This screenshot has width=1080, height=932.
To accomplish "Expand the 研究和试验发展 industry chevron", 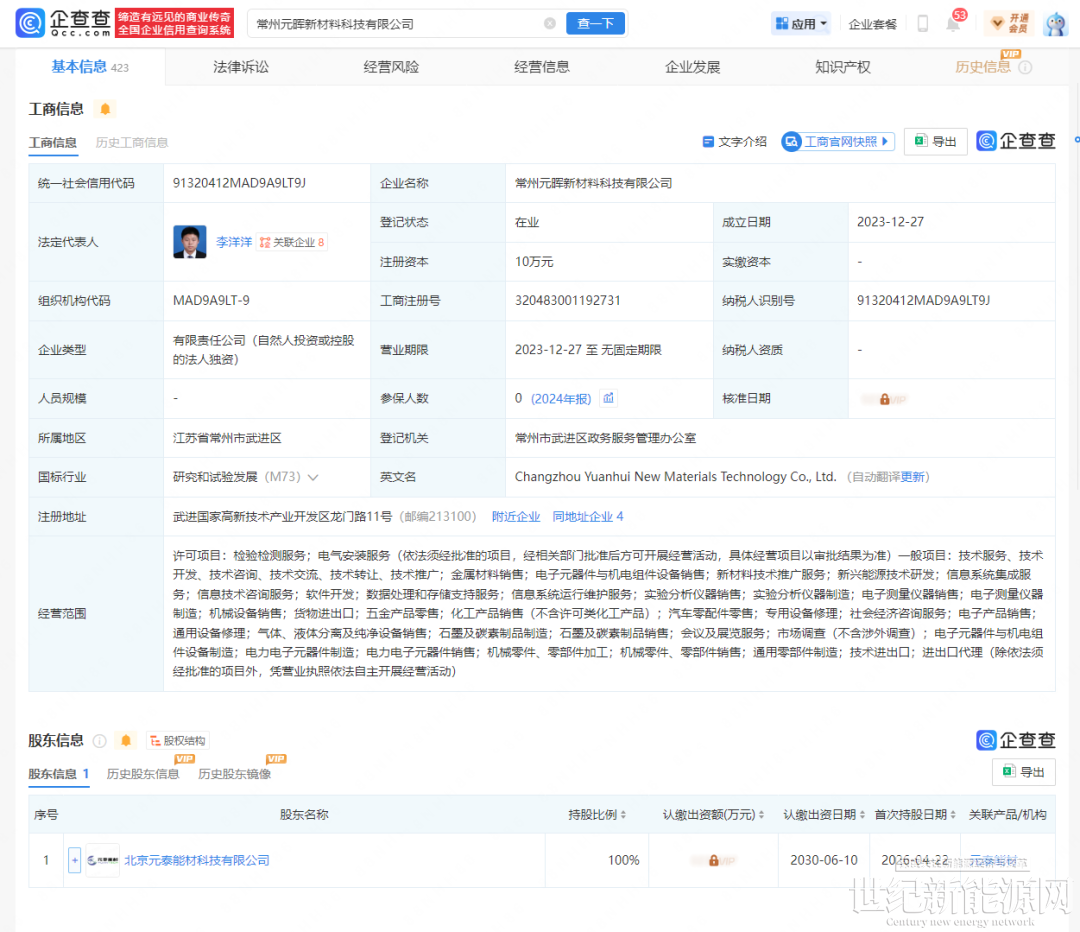I will click(313, 477).
